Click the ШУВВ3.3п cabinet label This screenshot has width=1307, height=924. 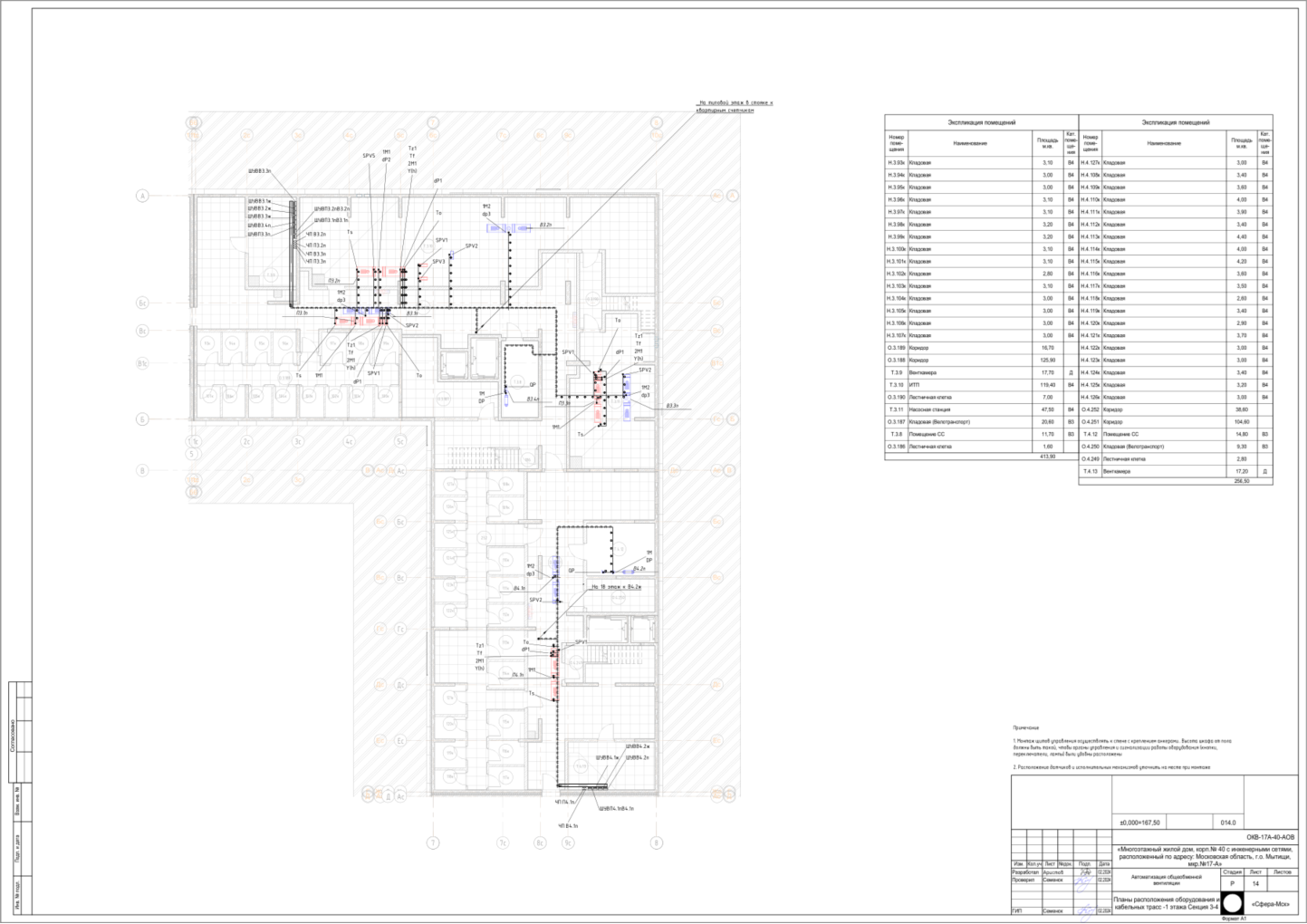click(260, 171)
